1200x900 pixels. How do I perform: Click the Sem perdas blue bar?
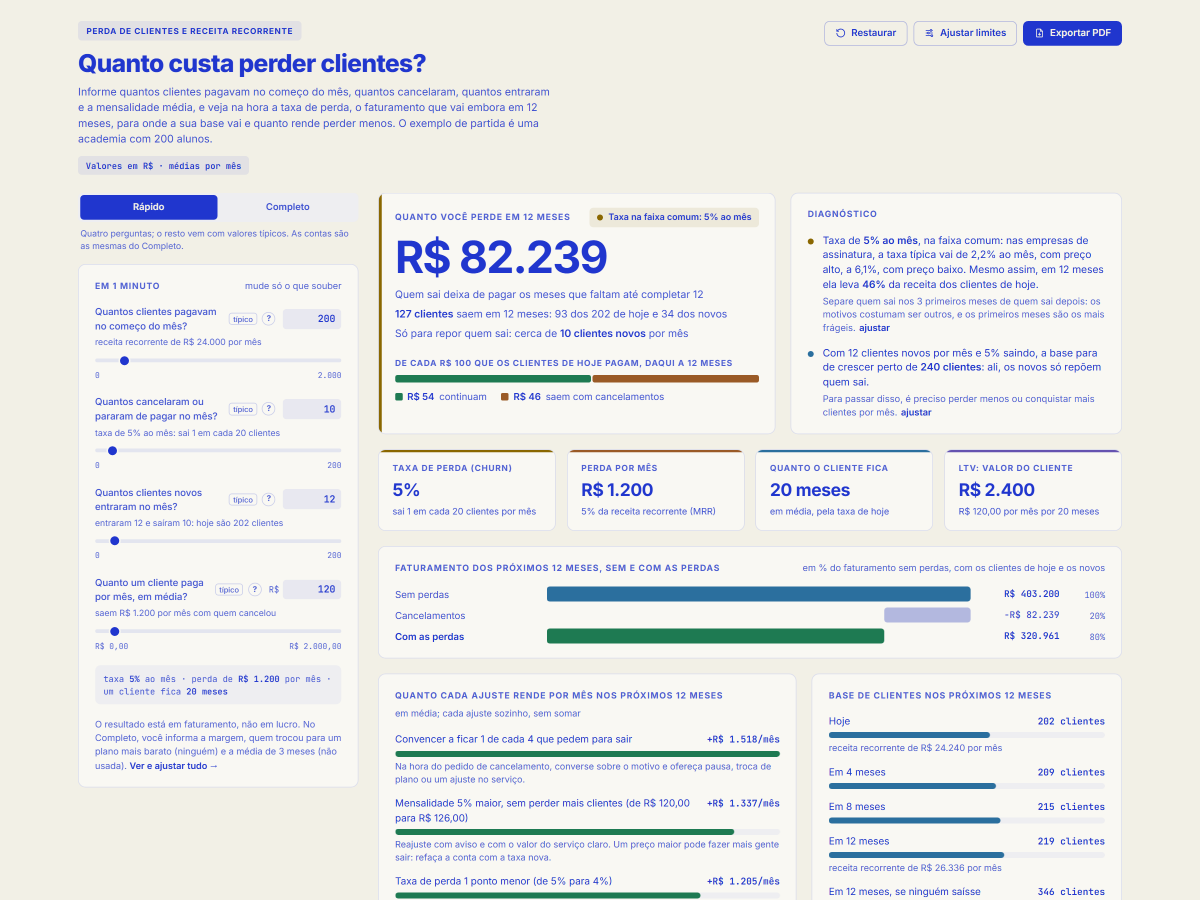[758, 594]
